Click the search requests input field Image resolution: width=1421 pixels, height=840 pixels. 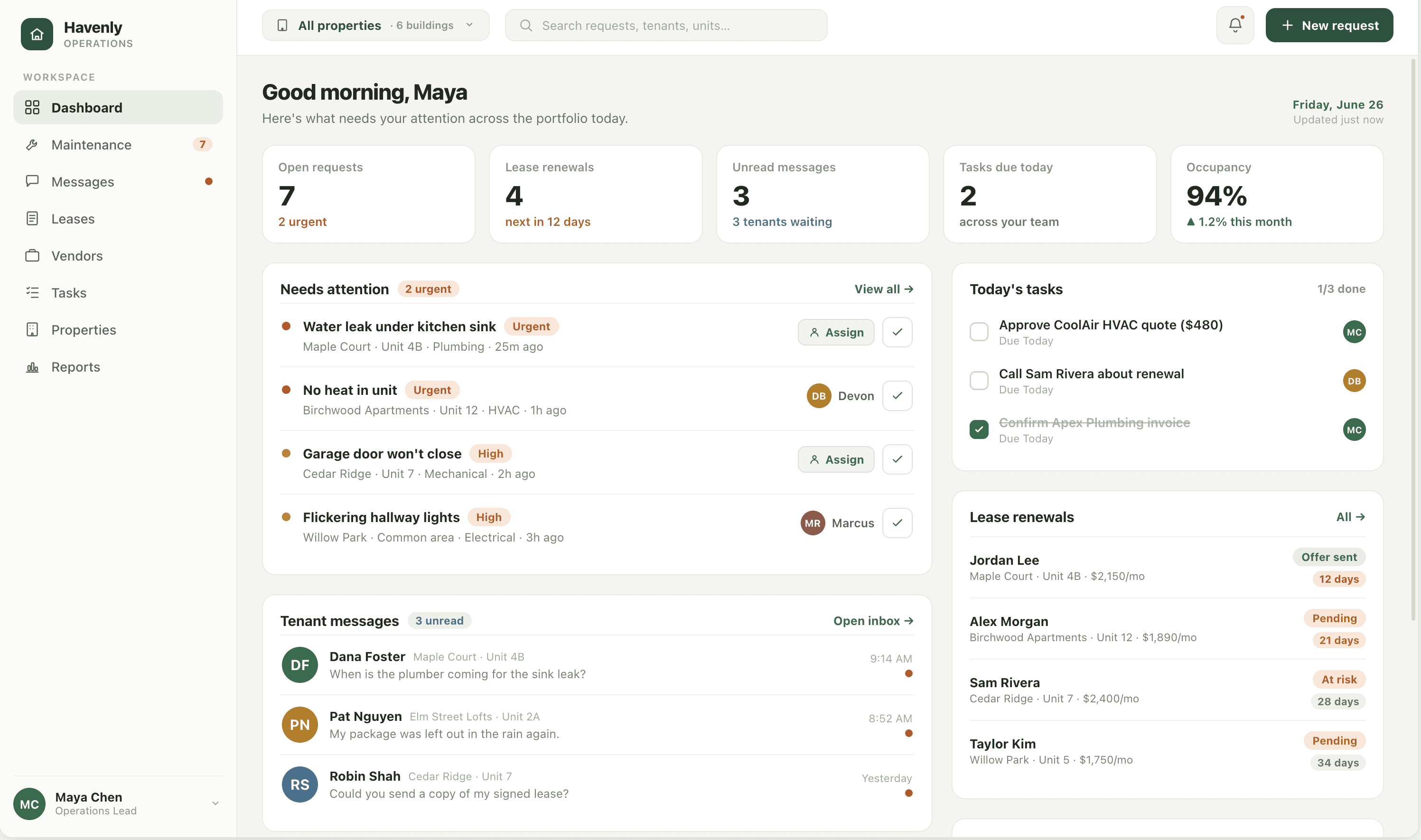pyautogui.click(x=665, y=26)
